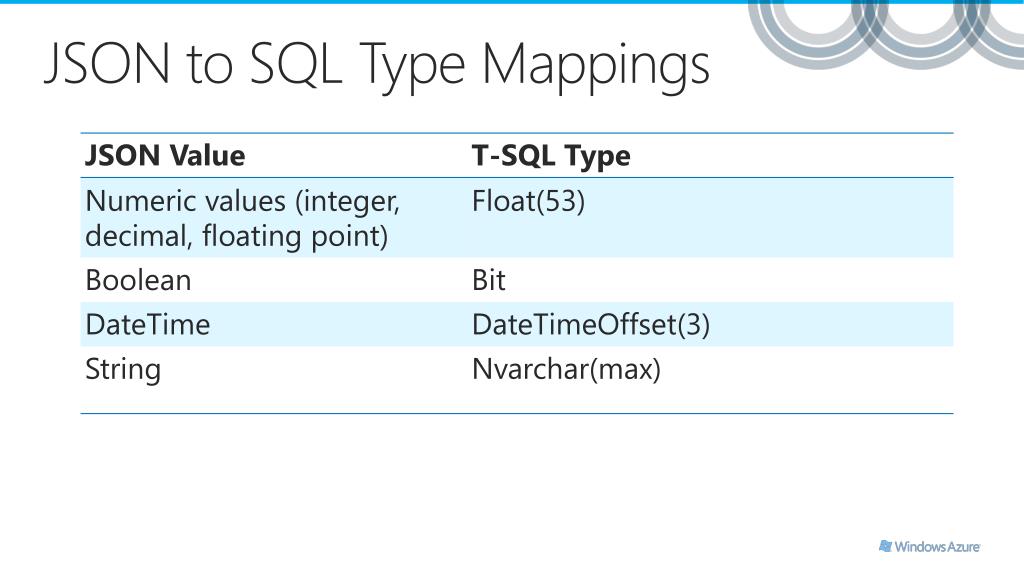Click the decorative circles graphic in corner
Image resolution: width=1024 pixels, height=576 pixels.
[886, 33]
